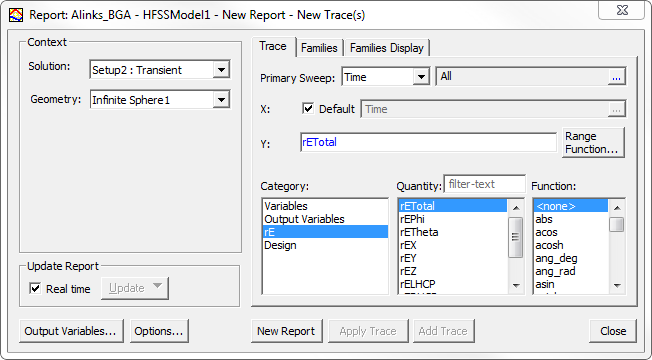Select rEPhi in the Quantity list
Screen dimensions: 652x360
pos(453,219)
